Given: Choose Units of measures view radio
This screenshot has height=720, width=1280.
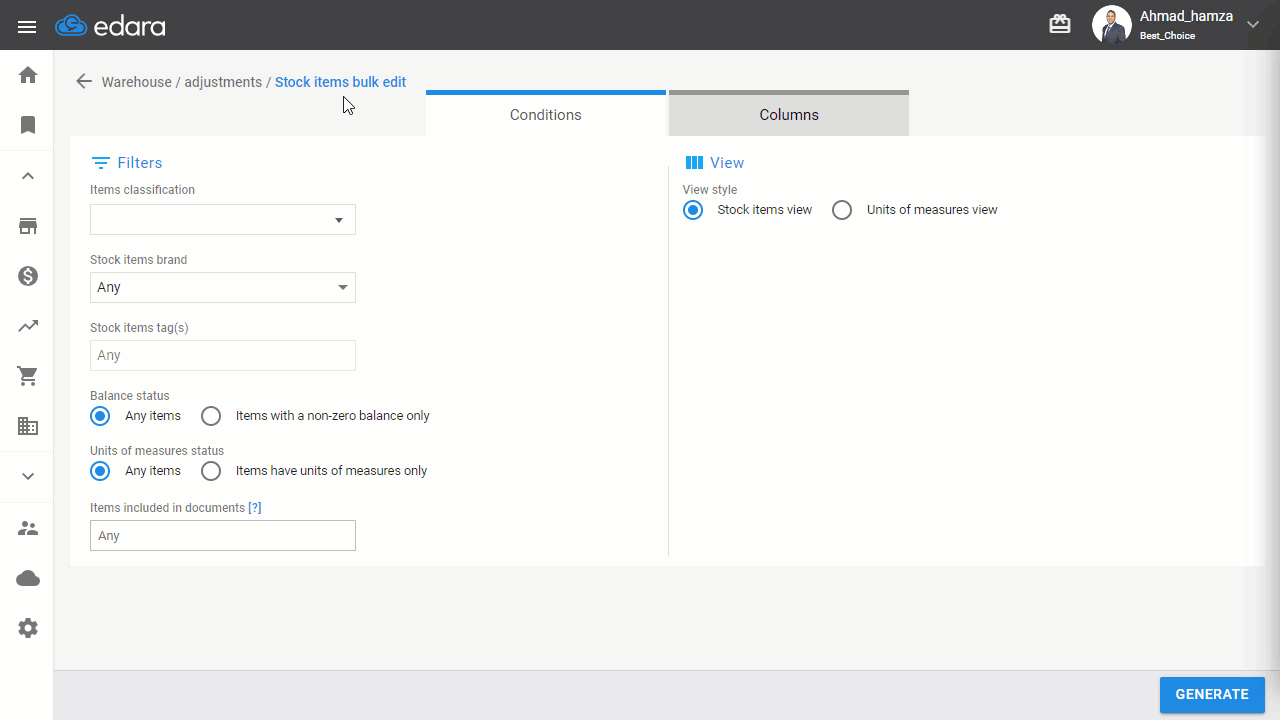Looking at the screenshot, I should pos(842,210).
